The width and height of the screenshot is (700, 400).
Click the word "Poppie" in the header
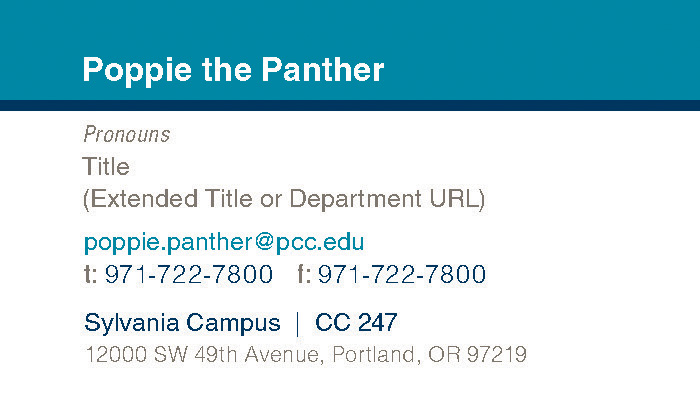pyautogui.click(x=133, y=70)
